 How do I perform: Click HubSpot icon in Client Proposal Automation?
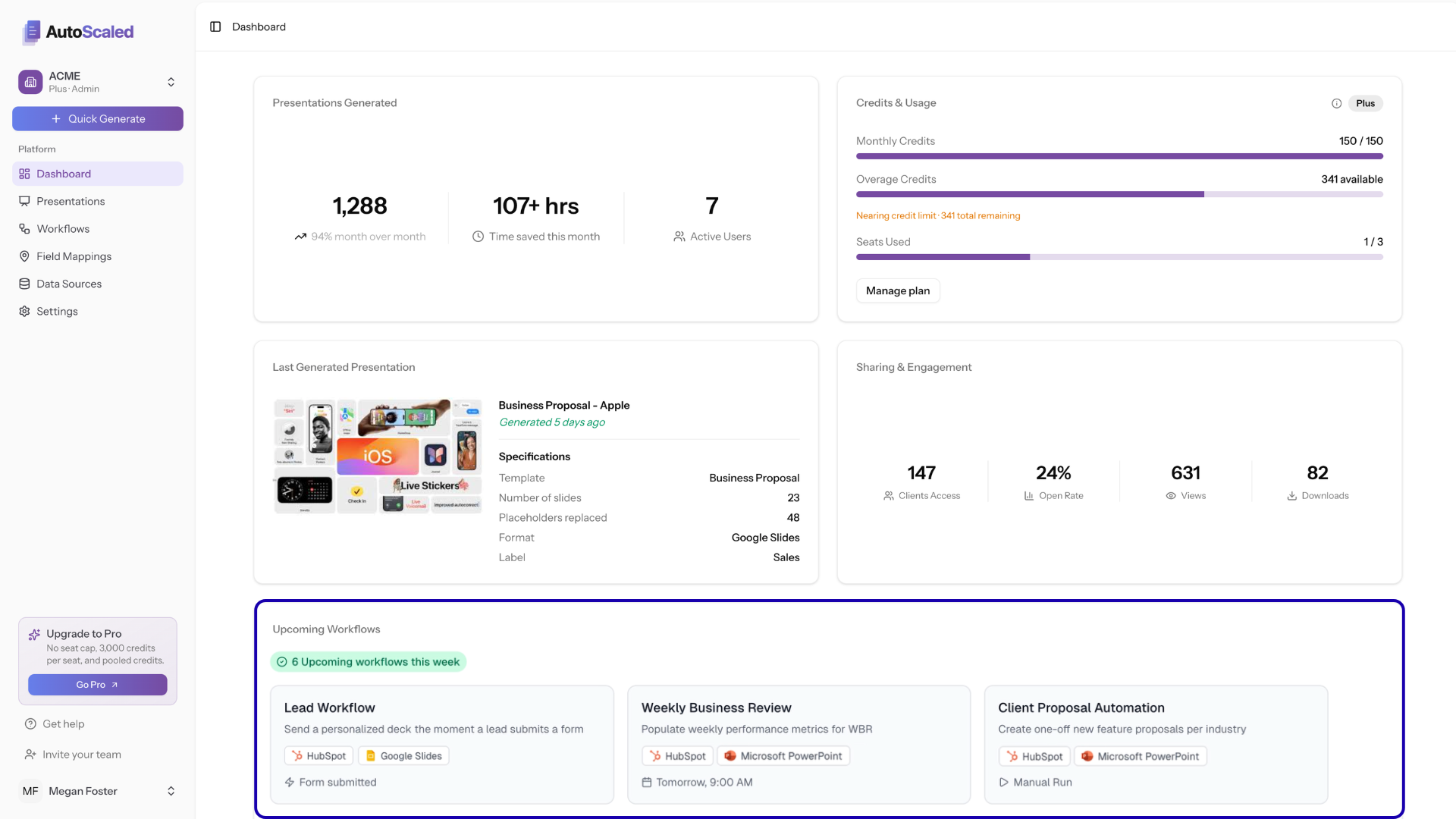coord(1012,756)
